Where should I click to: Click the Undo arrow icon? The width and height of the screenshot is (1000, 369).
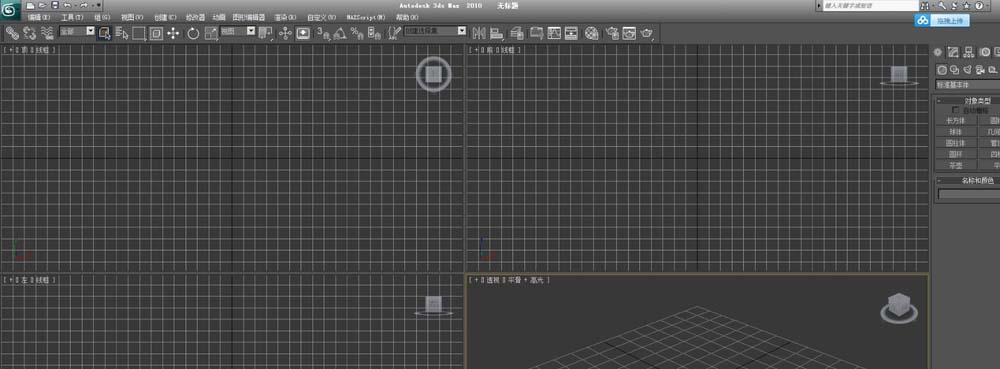click(x=67, y=5)
